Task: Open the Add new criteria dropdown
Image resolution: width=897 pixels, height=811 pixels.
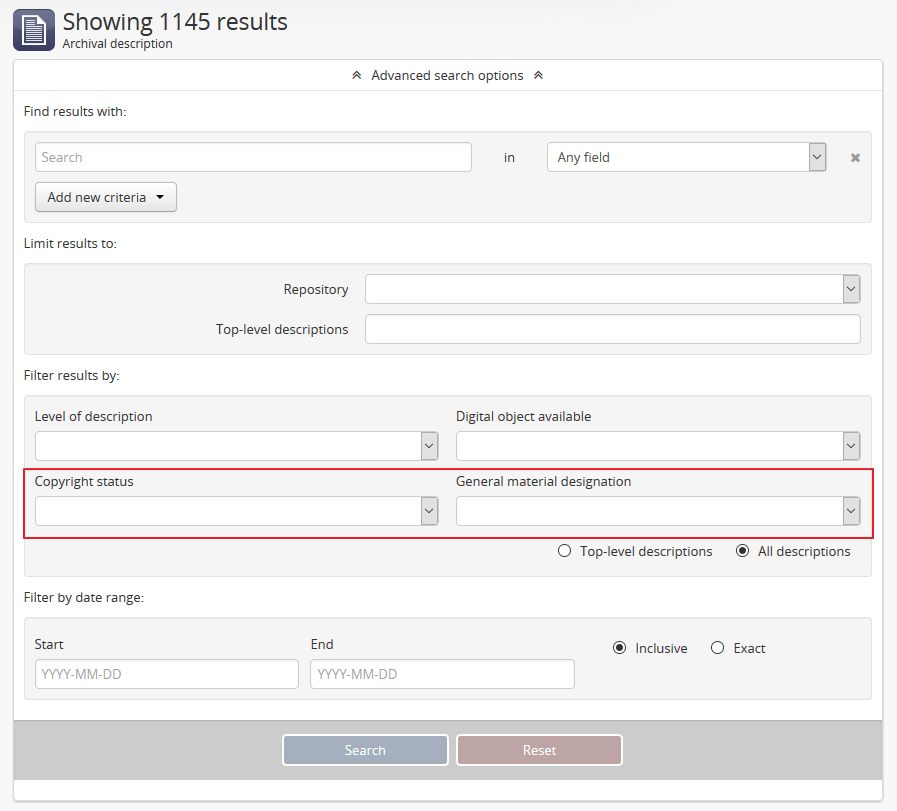Action: tap(106, 197)
